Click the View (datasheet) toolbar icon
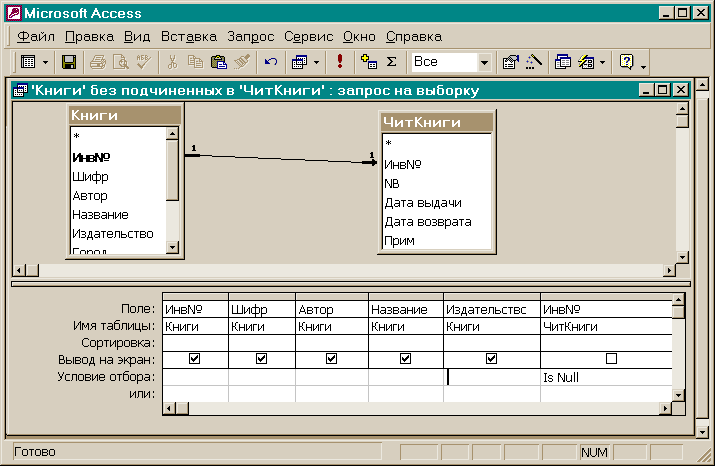 point(28,62)
